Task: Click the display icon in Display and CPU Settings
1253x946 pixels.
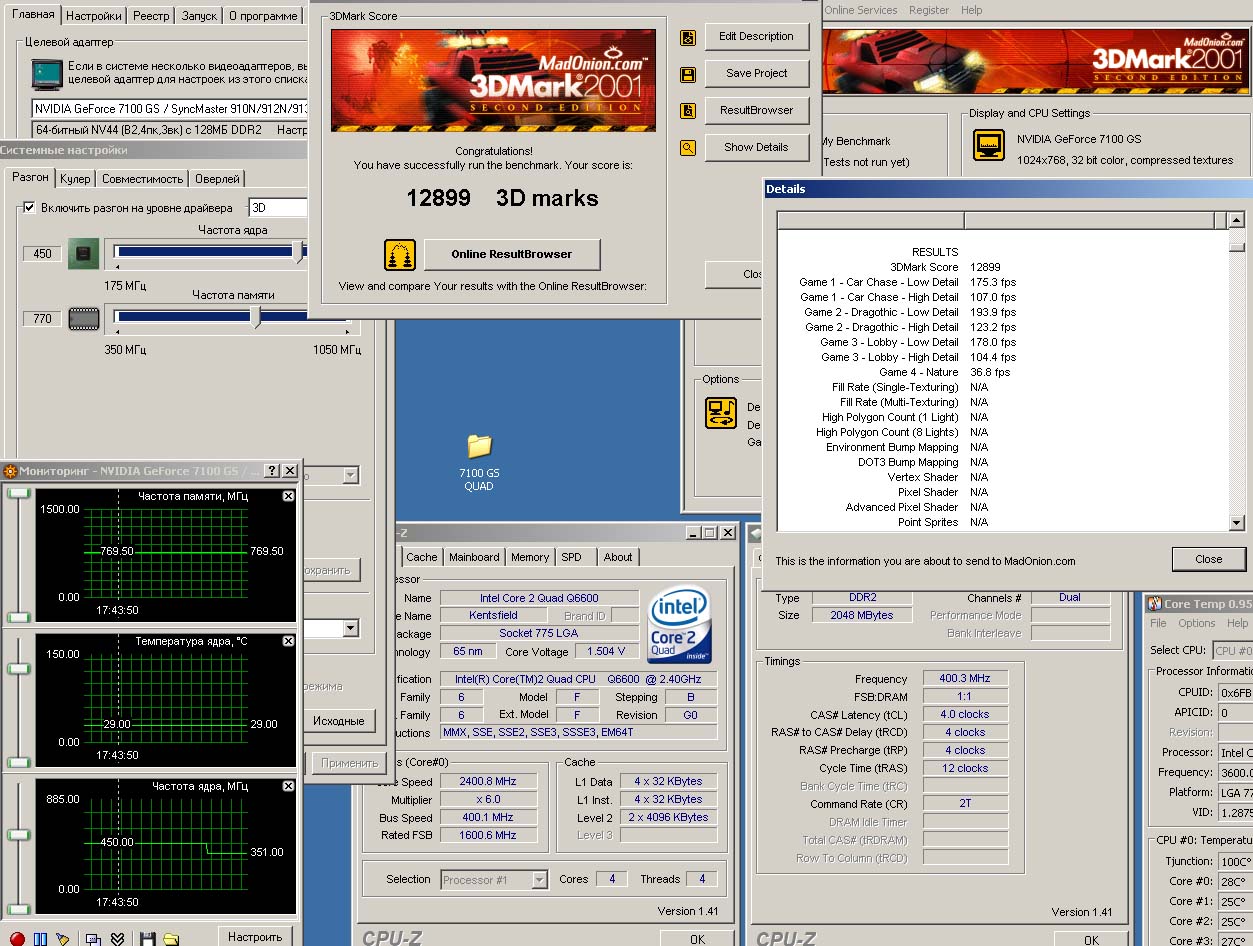Action: pos(989,145)
